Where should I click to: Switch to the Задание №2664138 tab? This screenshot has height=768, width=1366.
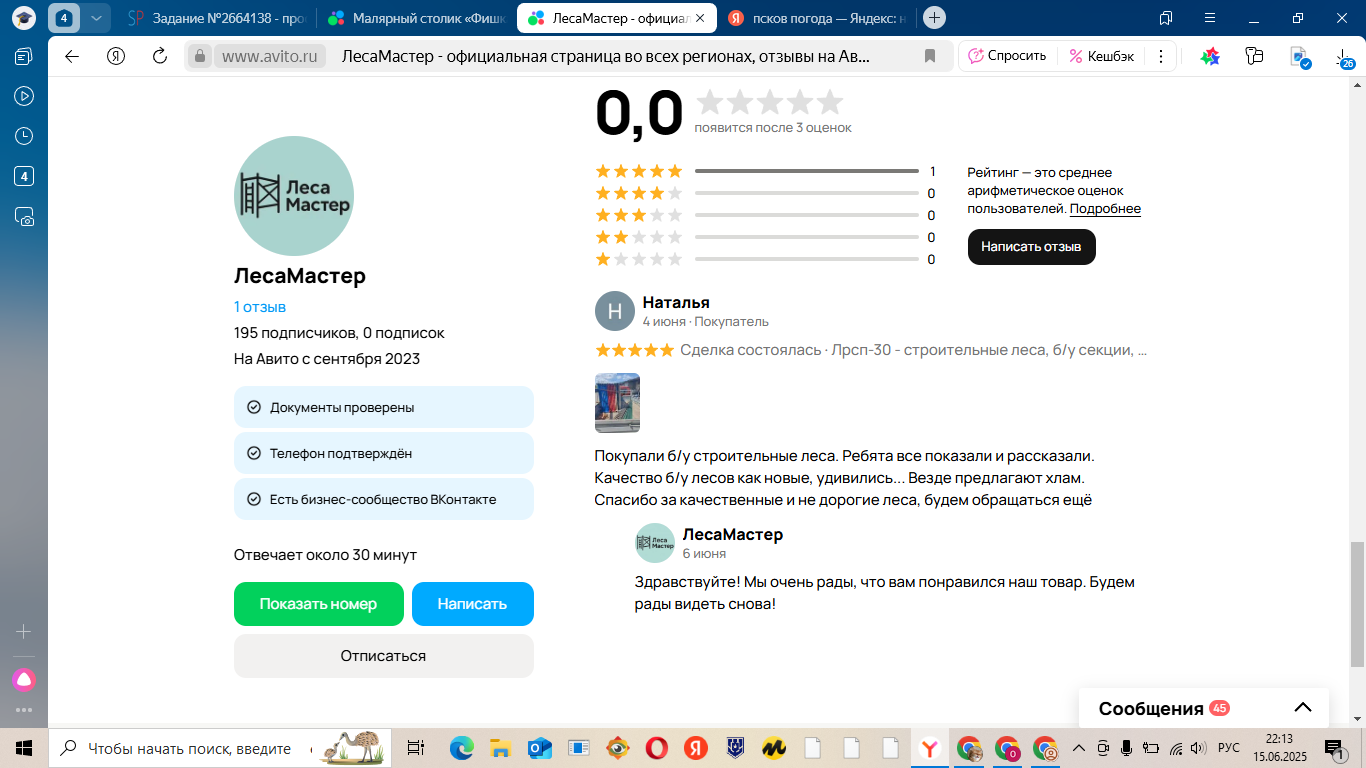[216, 18]
